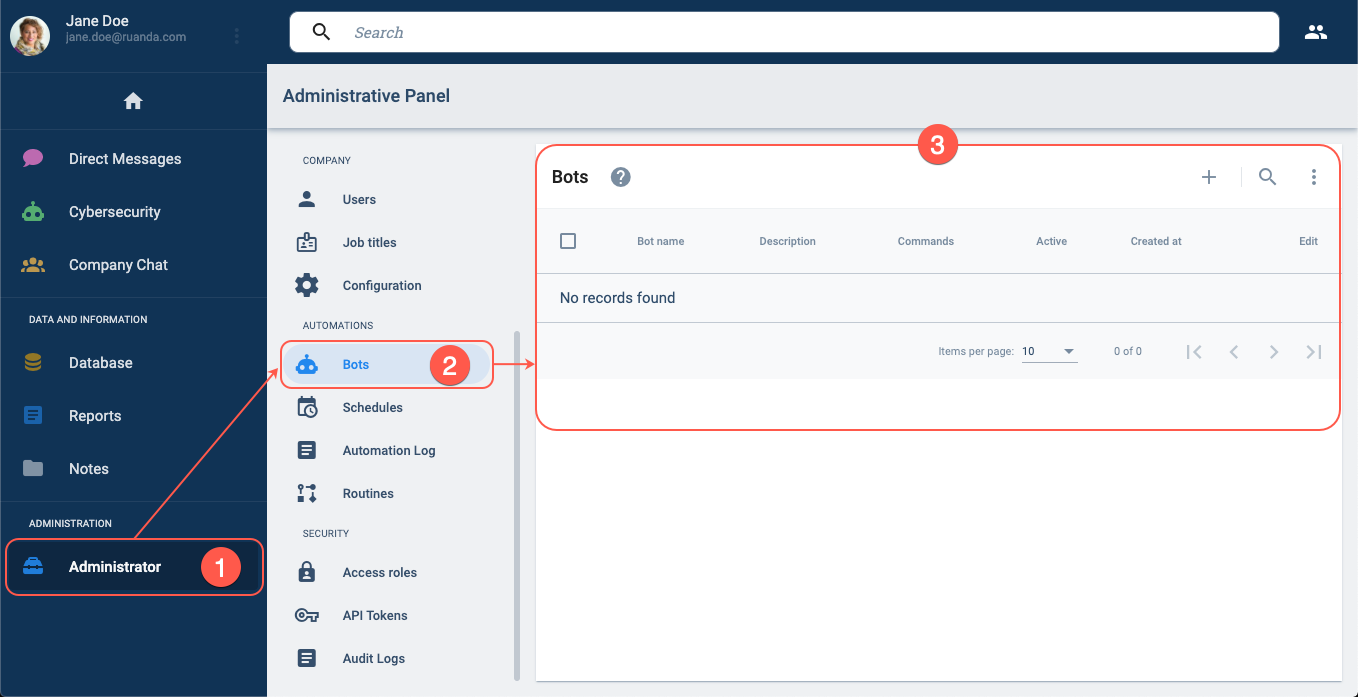
Task: Select API Tokens in Security section
Action: (x=374, y=616)
